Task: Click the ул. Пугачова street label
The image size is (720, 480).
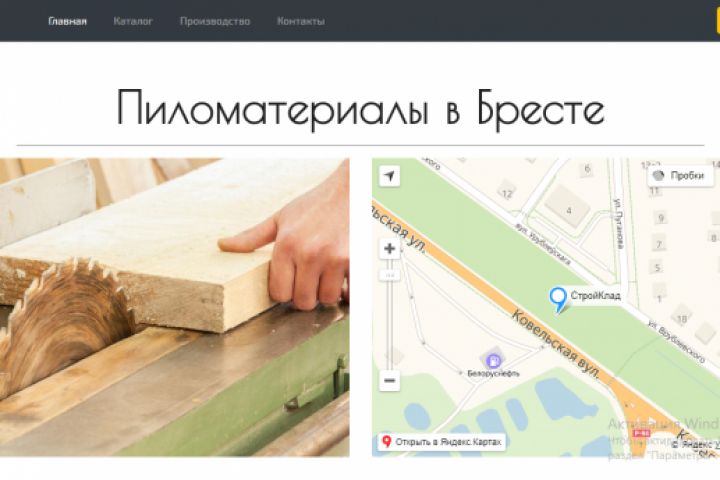Action: click(x=619, y=224)
